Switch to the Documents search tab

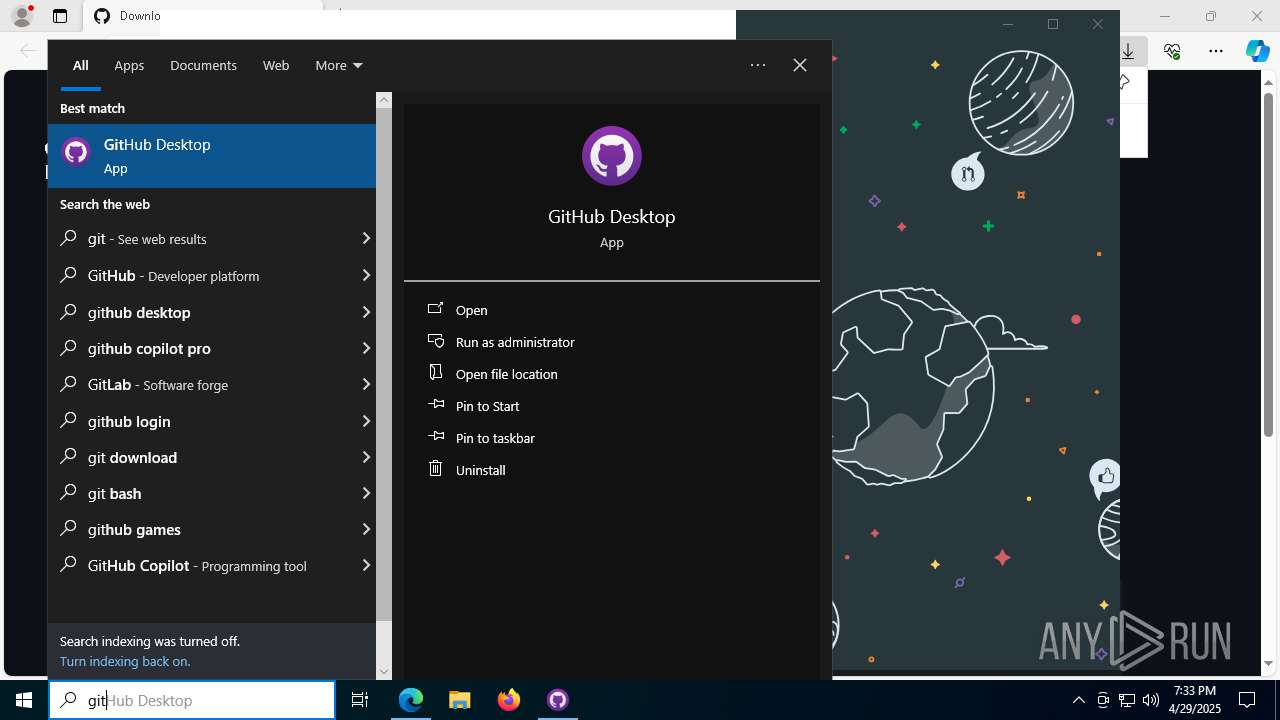click(203, 65)
